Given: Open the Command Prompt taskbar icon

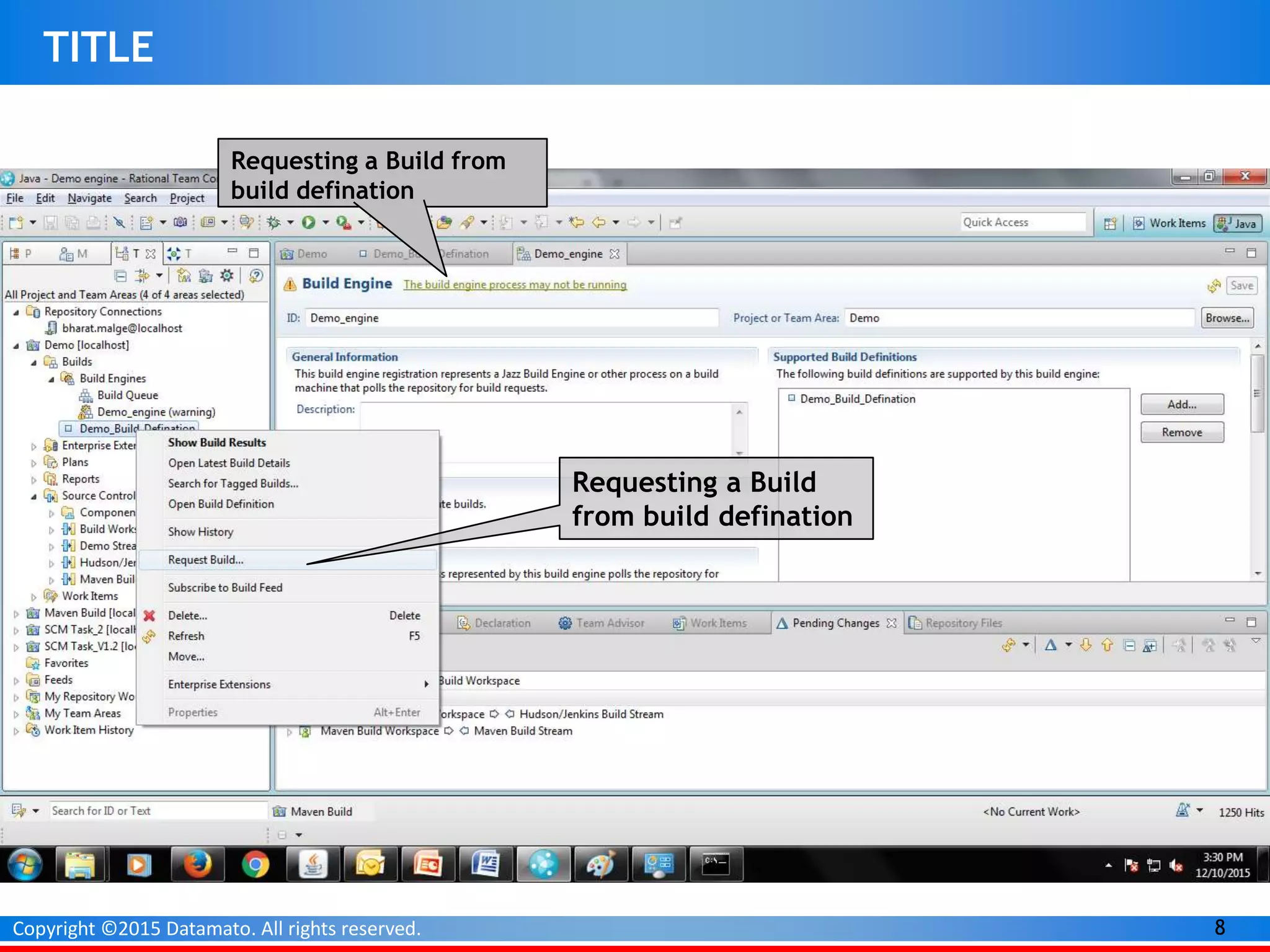Looking at the screenshot, I should point(715,864).
